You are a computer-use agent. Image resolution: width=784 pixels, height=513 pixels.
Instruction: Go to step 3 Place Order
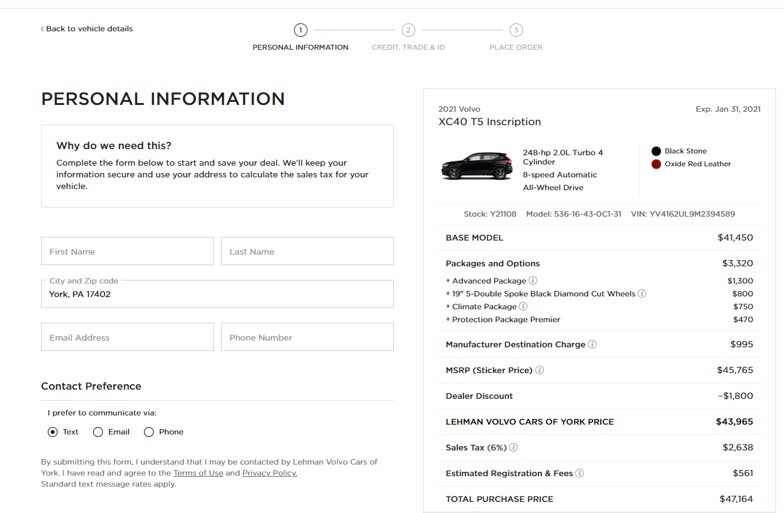(516, 30)
